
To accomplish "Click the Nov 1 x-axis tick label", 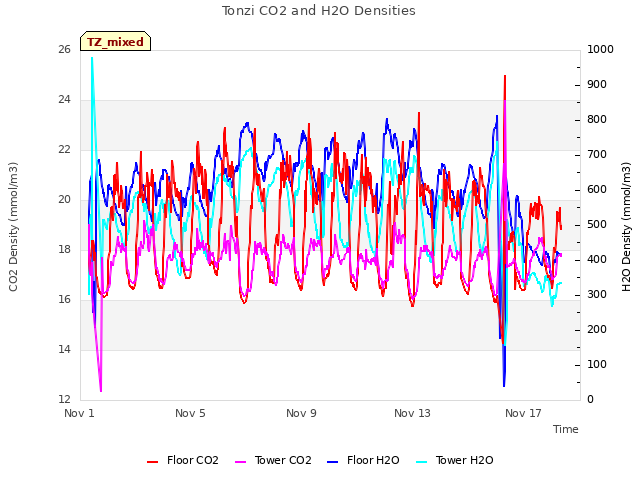I will click(x=79, y=413).
